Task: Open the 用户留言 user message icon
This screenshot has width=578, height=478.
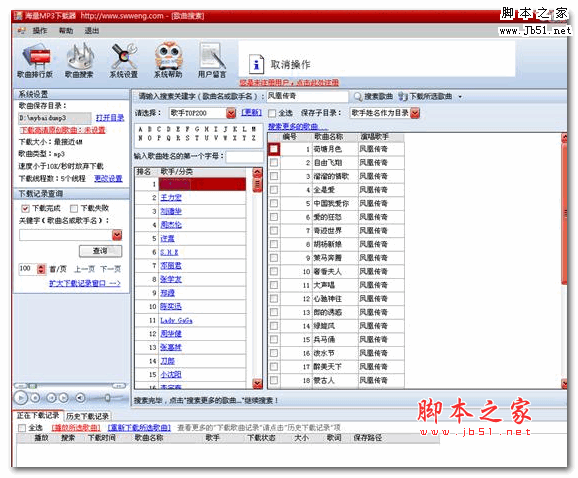Action: pos(212,60)
